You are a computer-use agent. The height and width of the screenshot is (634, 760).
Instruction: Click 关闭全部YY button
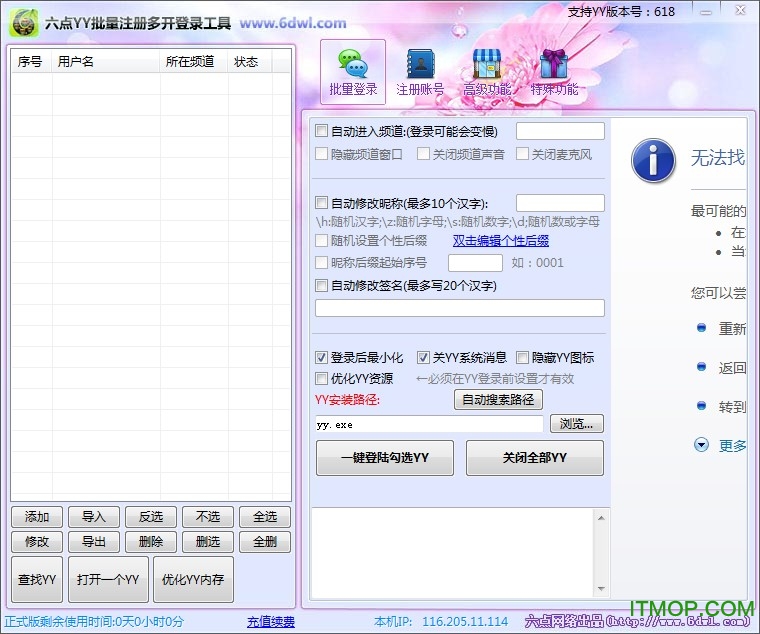pos(535,458)
